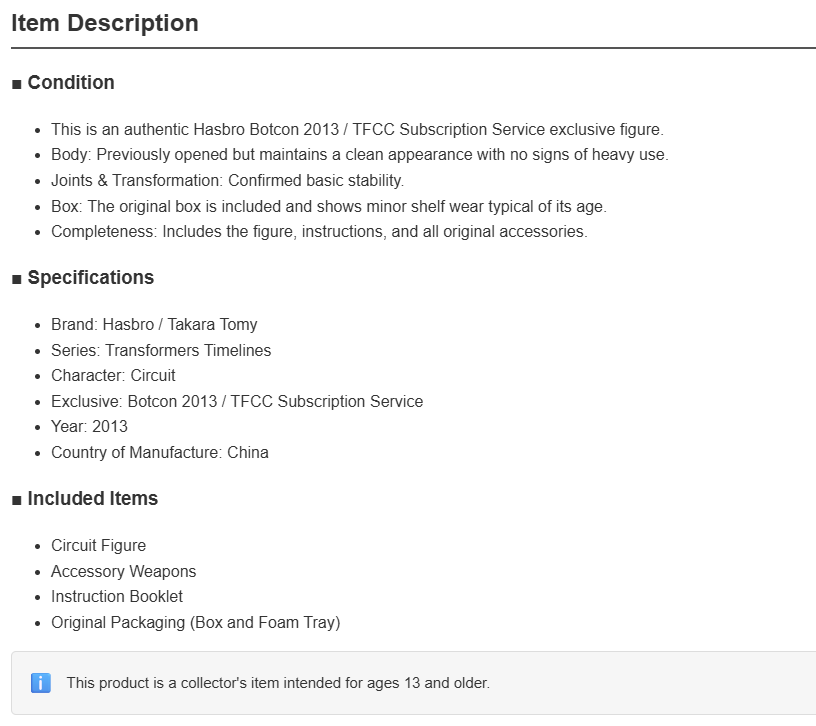Click the Instruction Booklet list item

[x=117, y=596]
